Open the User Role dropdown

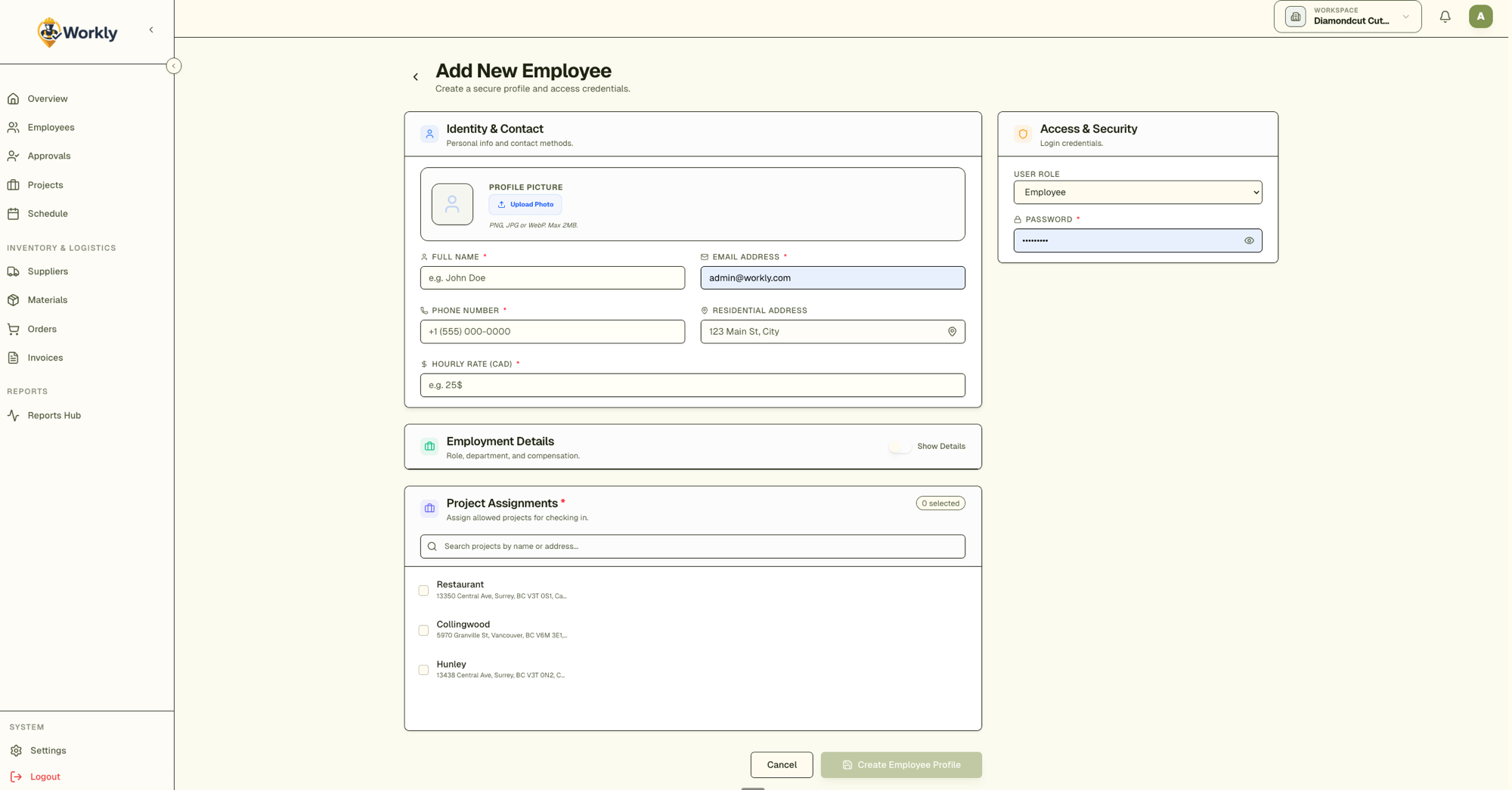[x=1137, y=192]
